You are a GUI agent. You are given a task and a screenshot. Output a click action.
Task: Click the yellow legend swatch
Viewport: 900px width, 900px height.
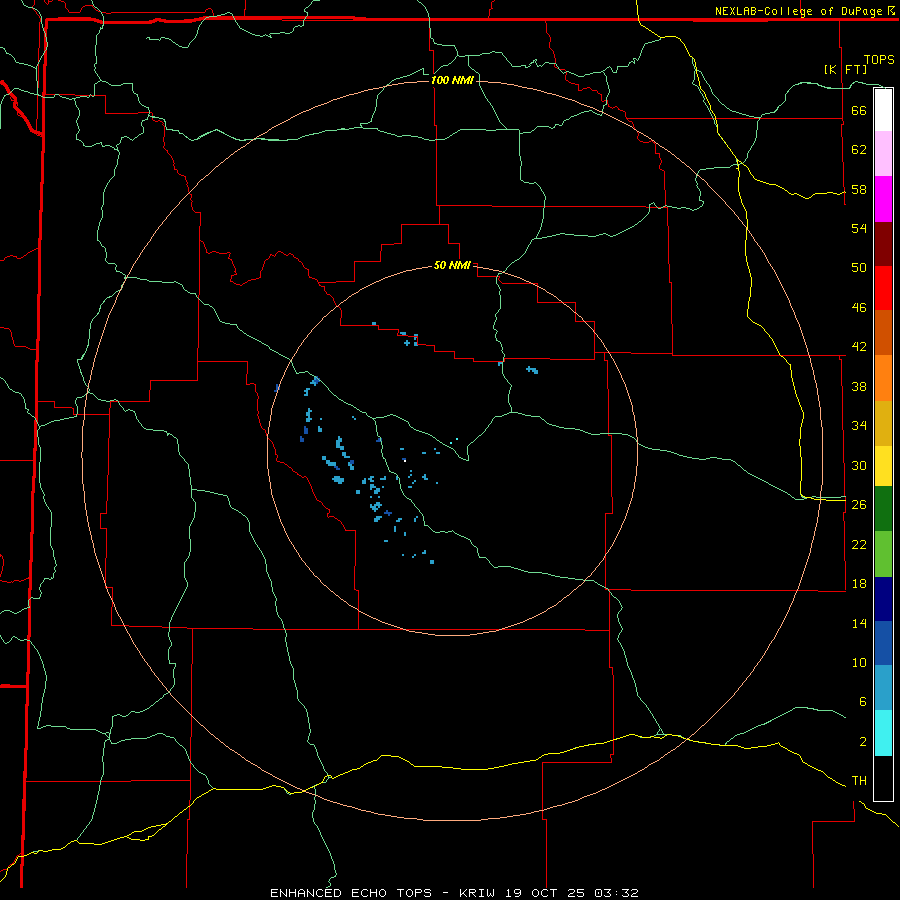point(883,466)
